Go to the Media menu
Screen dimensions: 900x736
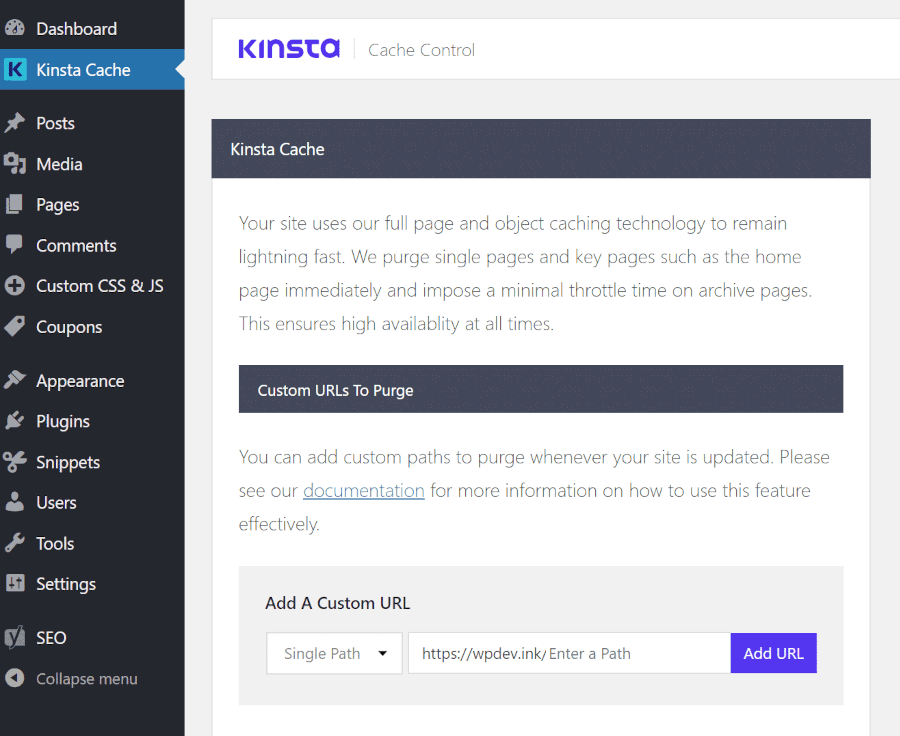click(92, 164)
